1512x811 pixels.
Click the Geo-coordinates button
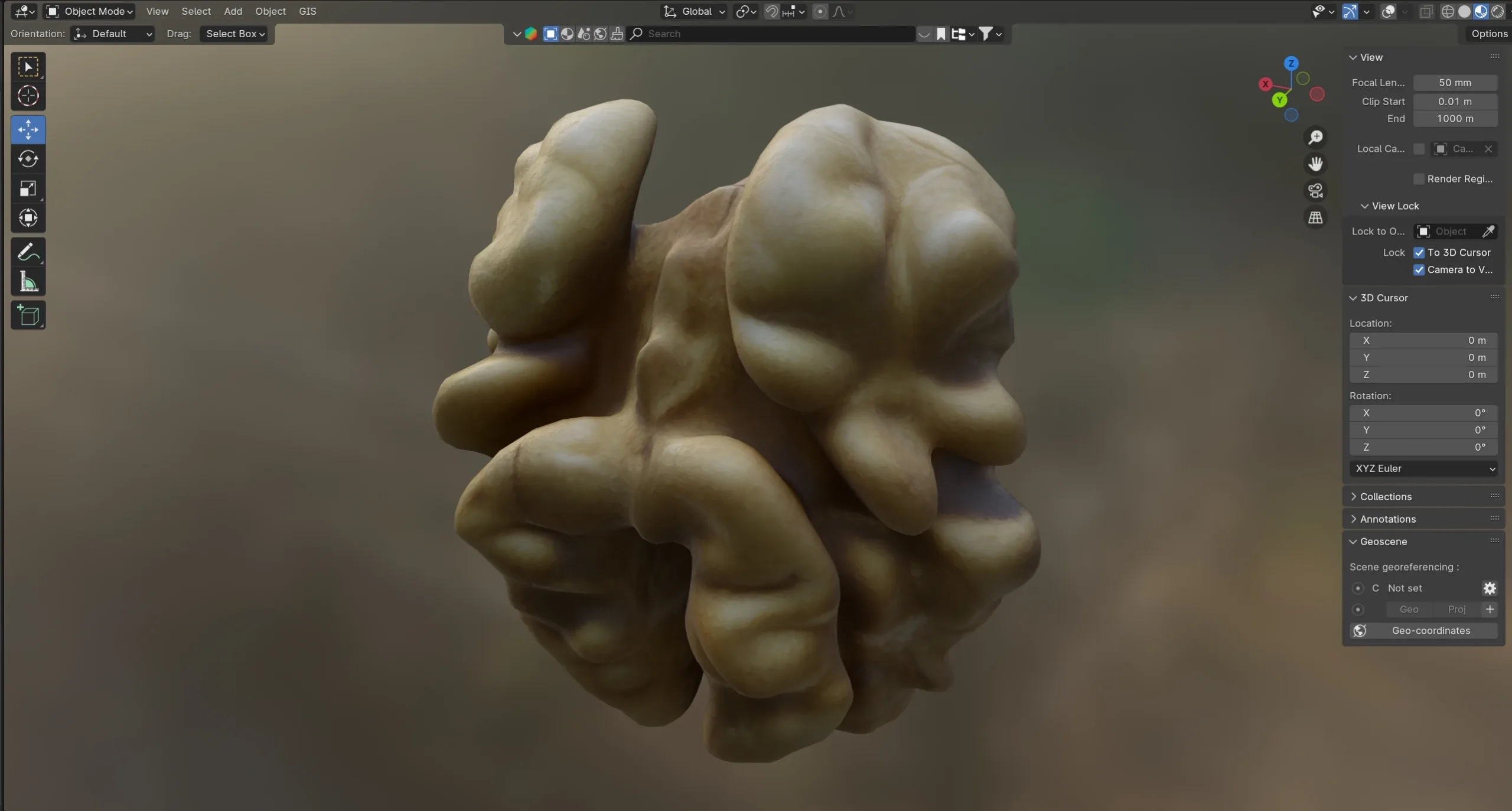point(1430,631)
